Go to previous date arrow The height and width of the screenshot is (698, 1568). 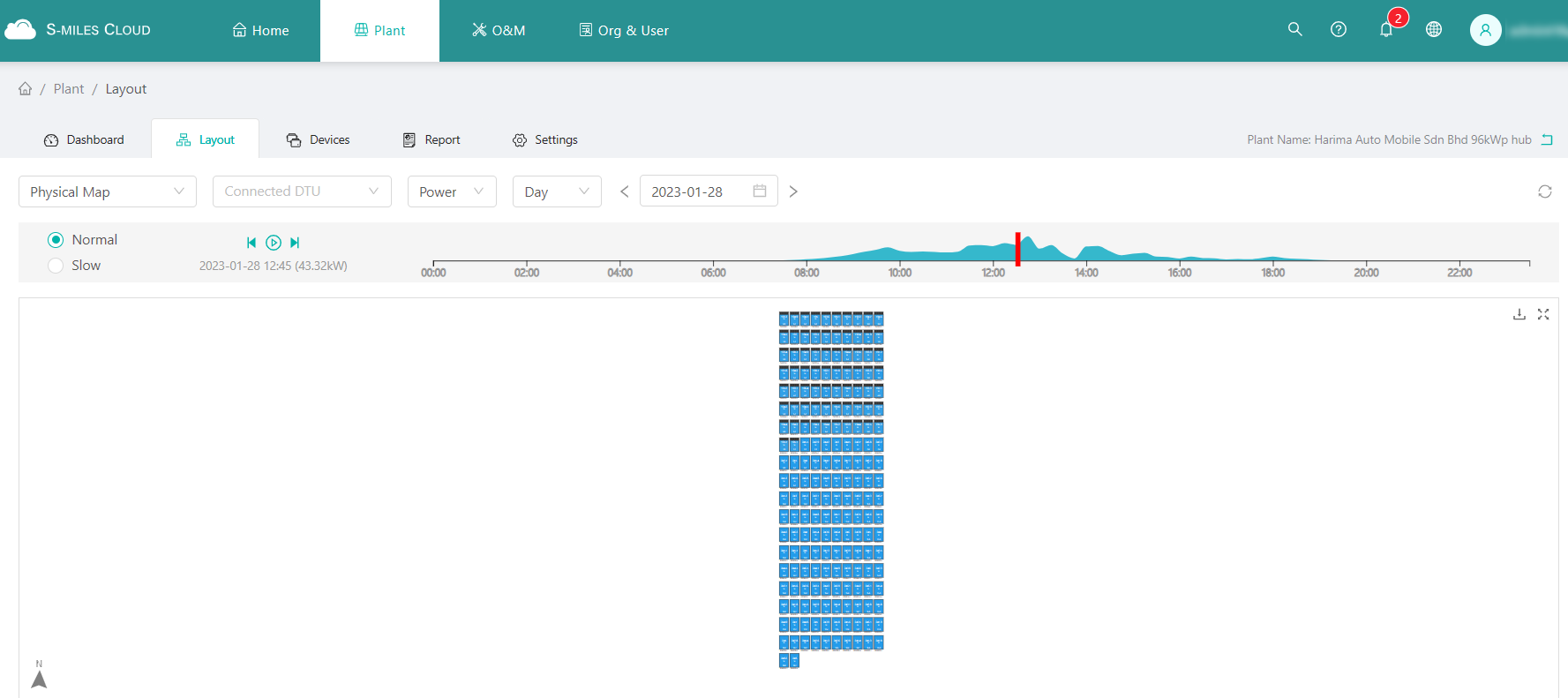coord(624,191)
